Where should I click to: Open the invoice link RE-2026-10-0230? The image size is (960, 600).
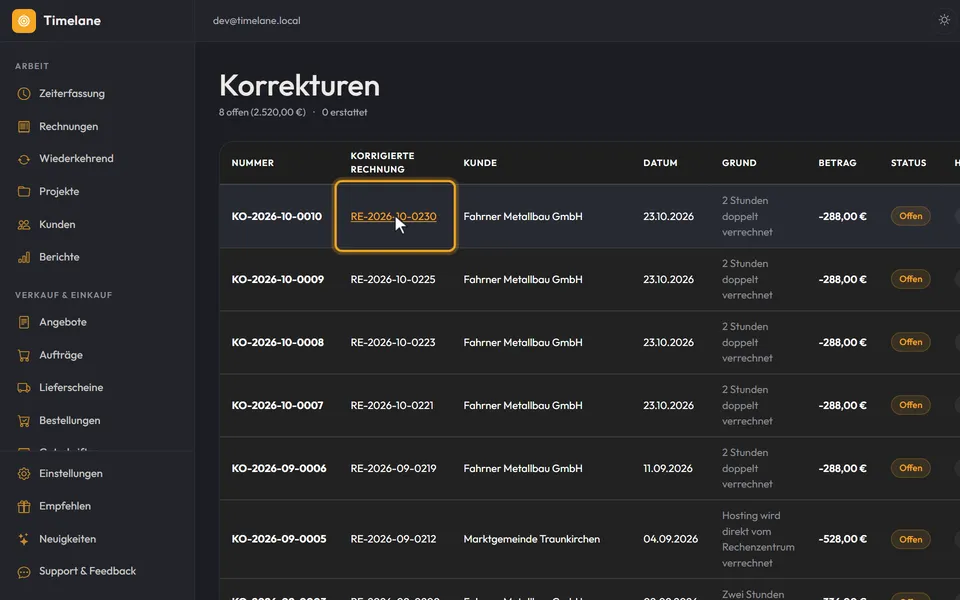393,216
